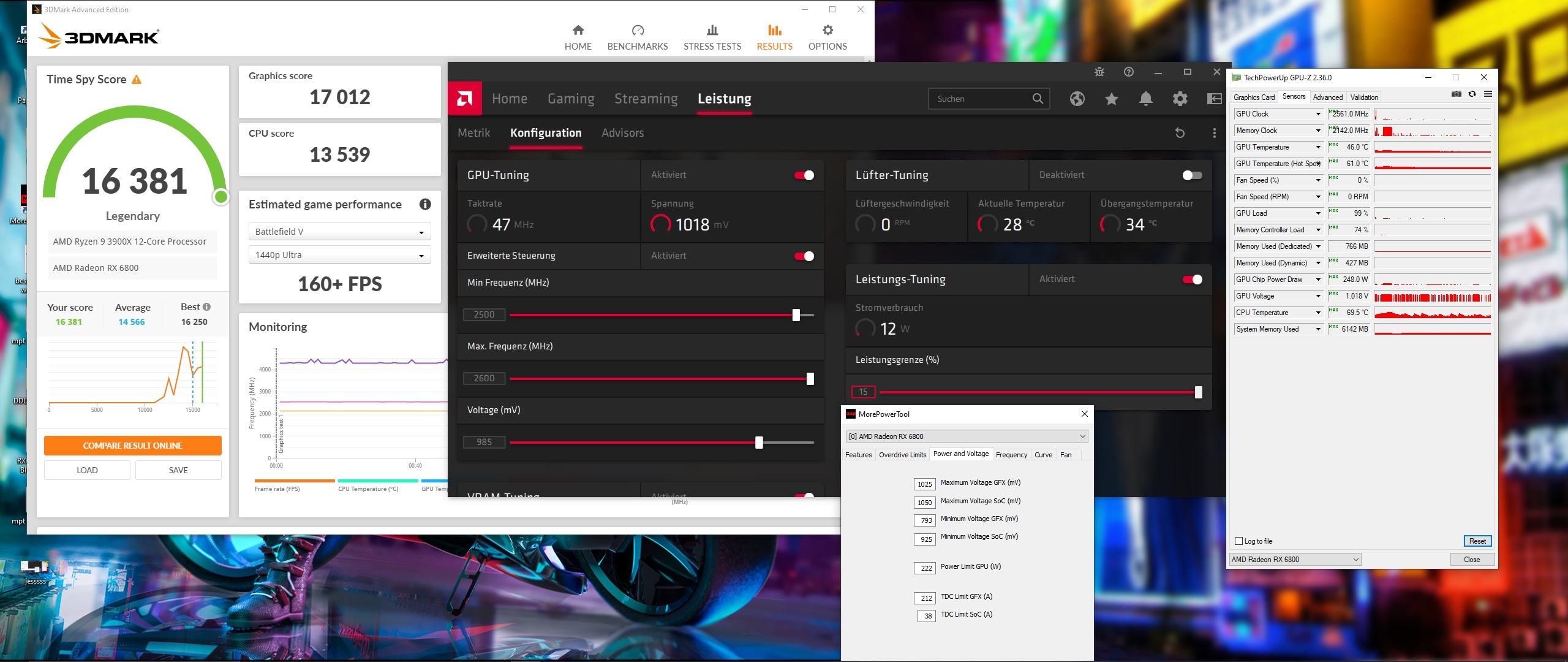Screen dimensions: 1568x662
Task: Open the GPU Chip Power Draw dropdown
Action: [1318, 280]
